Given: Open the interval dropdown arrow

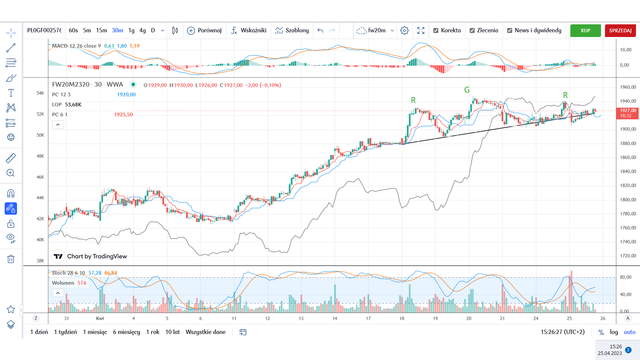Looking at the screenshot, I should [x=162, y=31].
